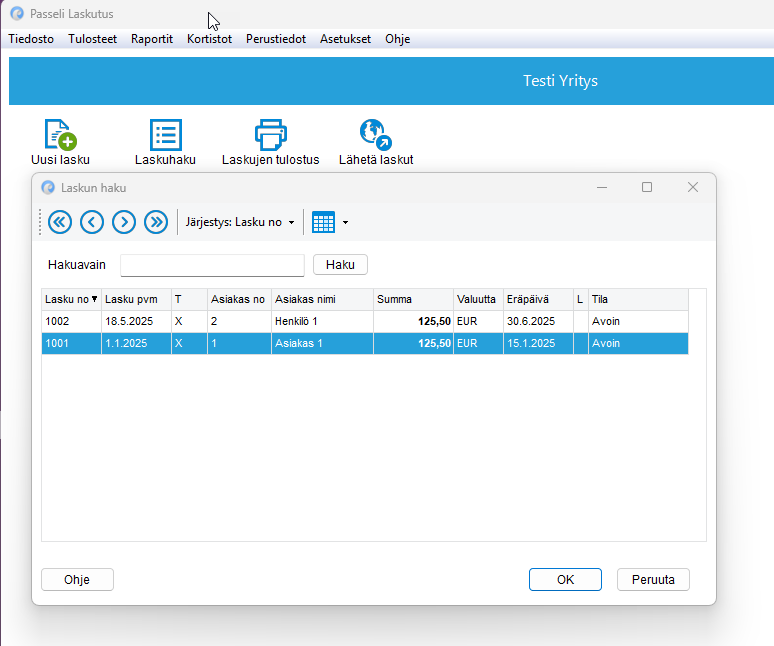This screenshot has height=646, width=774.
Task: Click date 1.1.2025 cell
Action: pos(136,343)
